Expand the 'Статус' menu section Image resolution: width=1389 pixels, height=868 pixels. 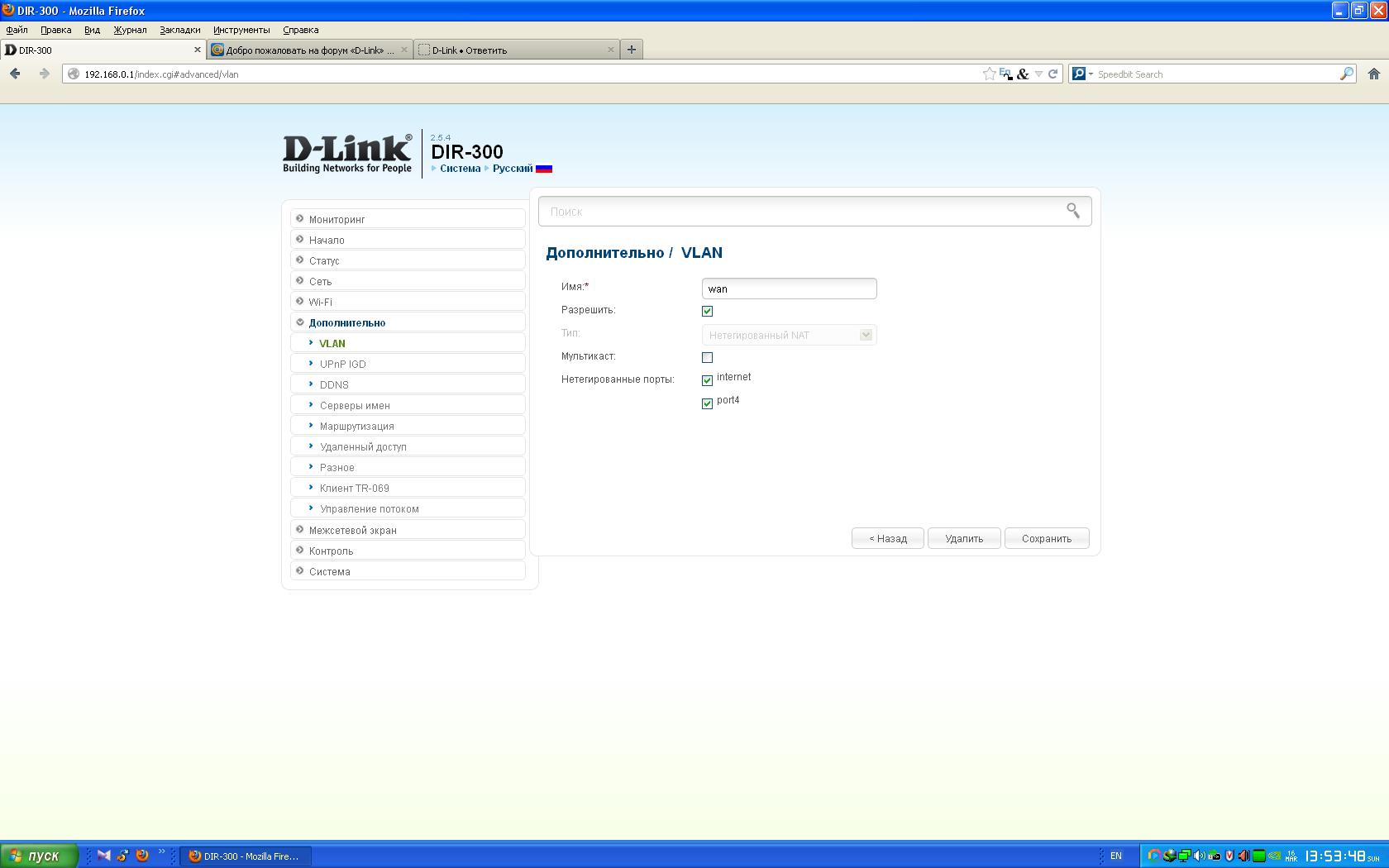408,260
